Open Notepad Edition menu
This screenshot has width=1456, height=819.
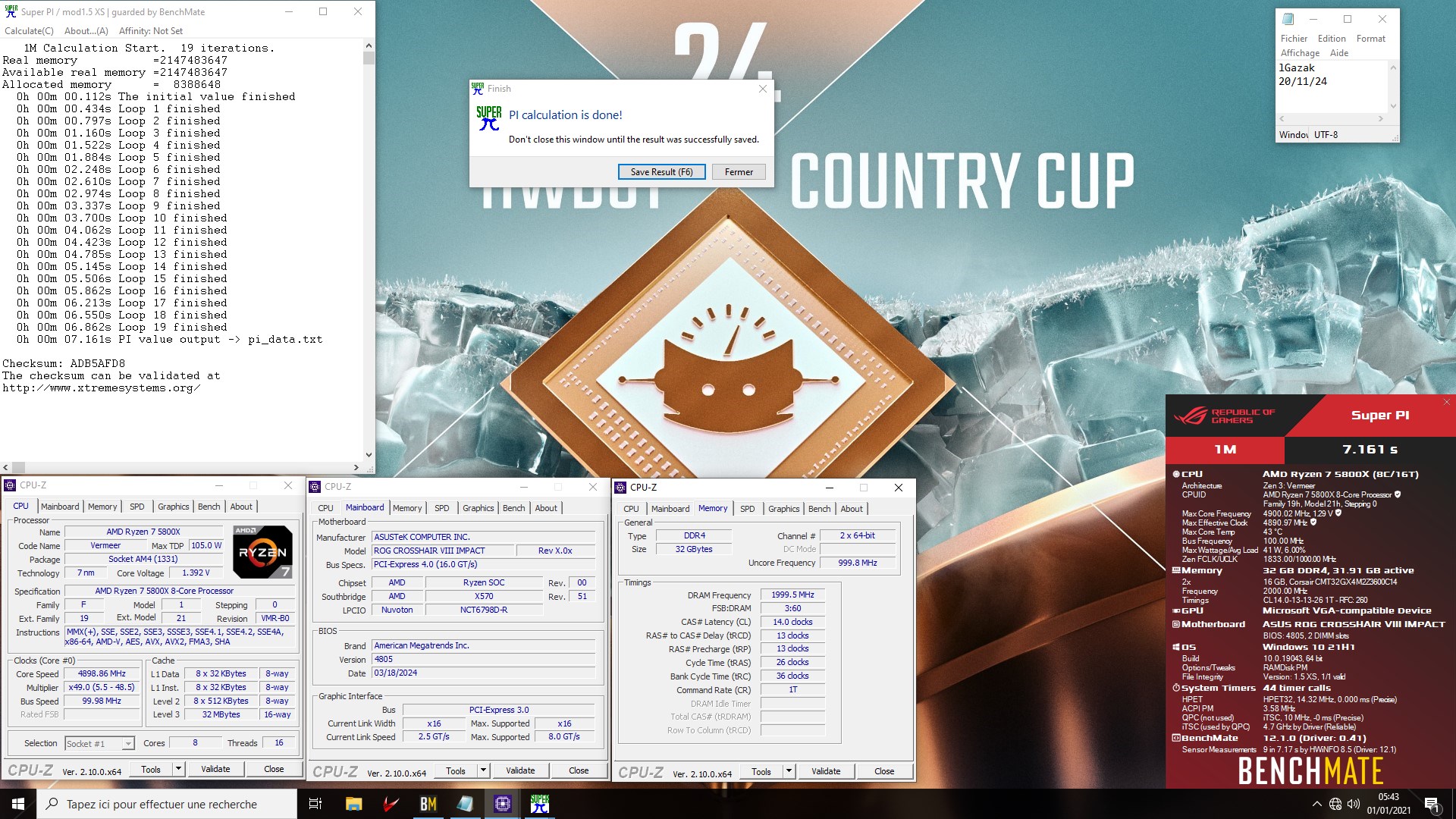1332,39
